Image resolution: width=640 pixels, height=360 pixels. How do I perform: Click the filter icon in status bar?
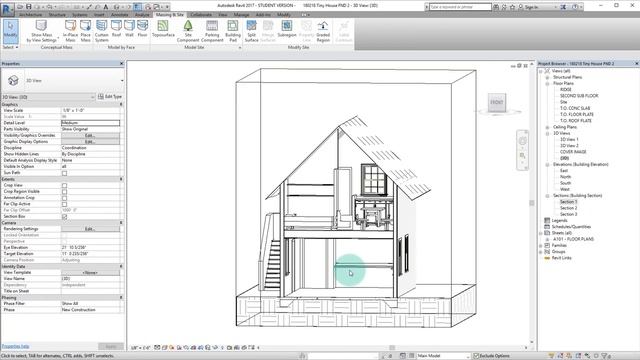[x=604, y=356]
